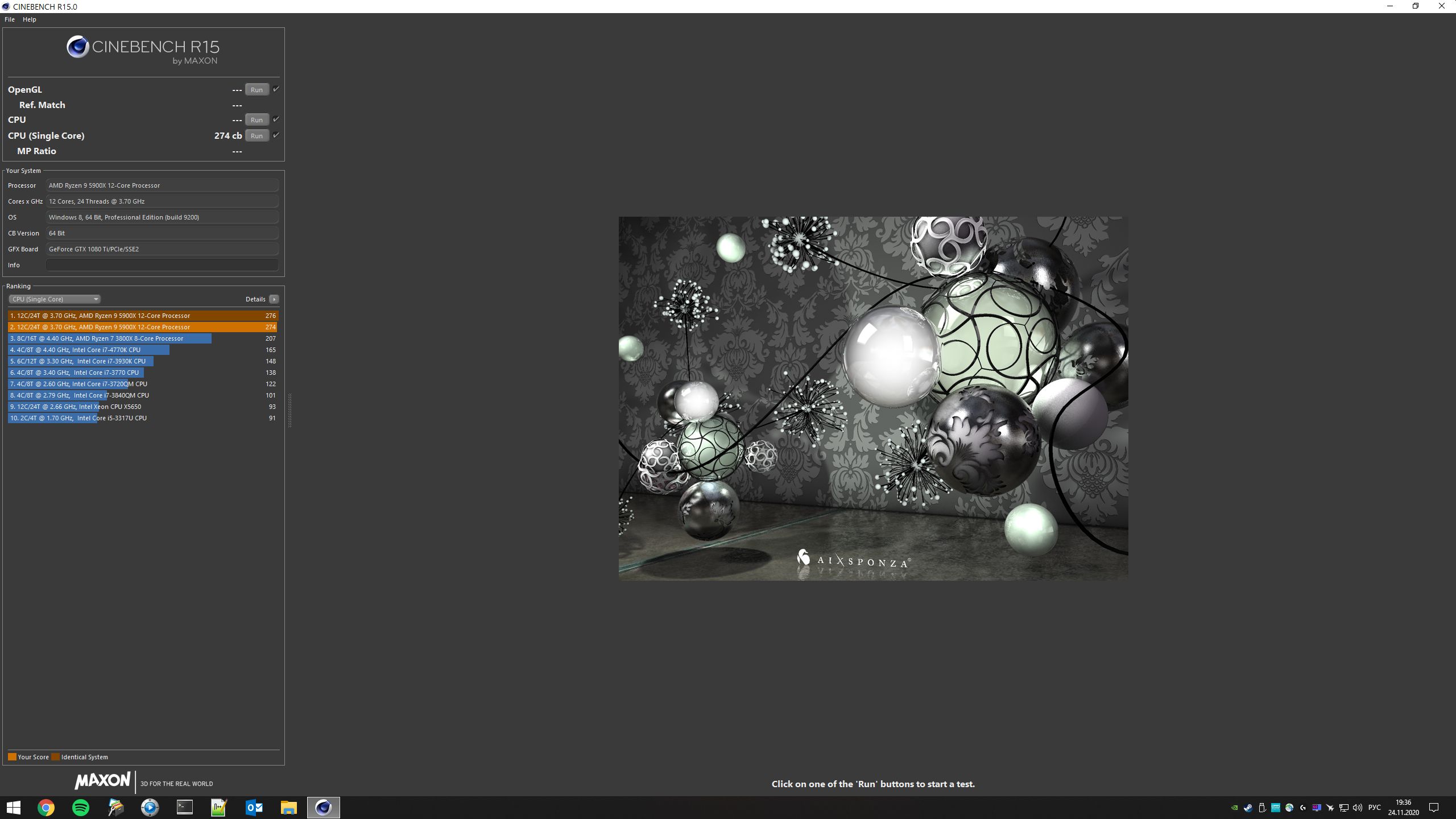Toggle the CPU (Single Core) checkmark
Viewport: 1456px width, 819px height.
click(x=276, y=135)
